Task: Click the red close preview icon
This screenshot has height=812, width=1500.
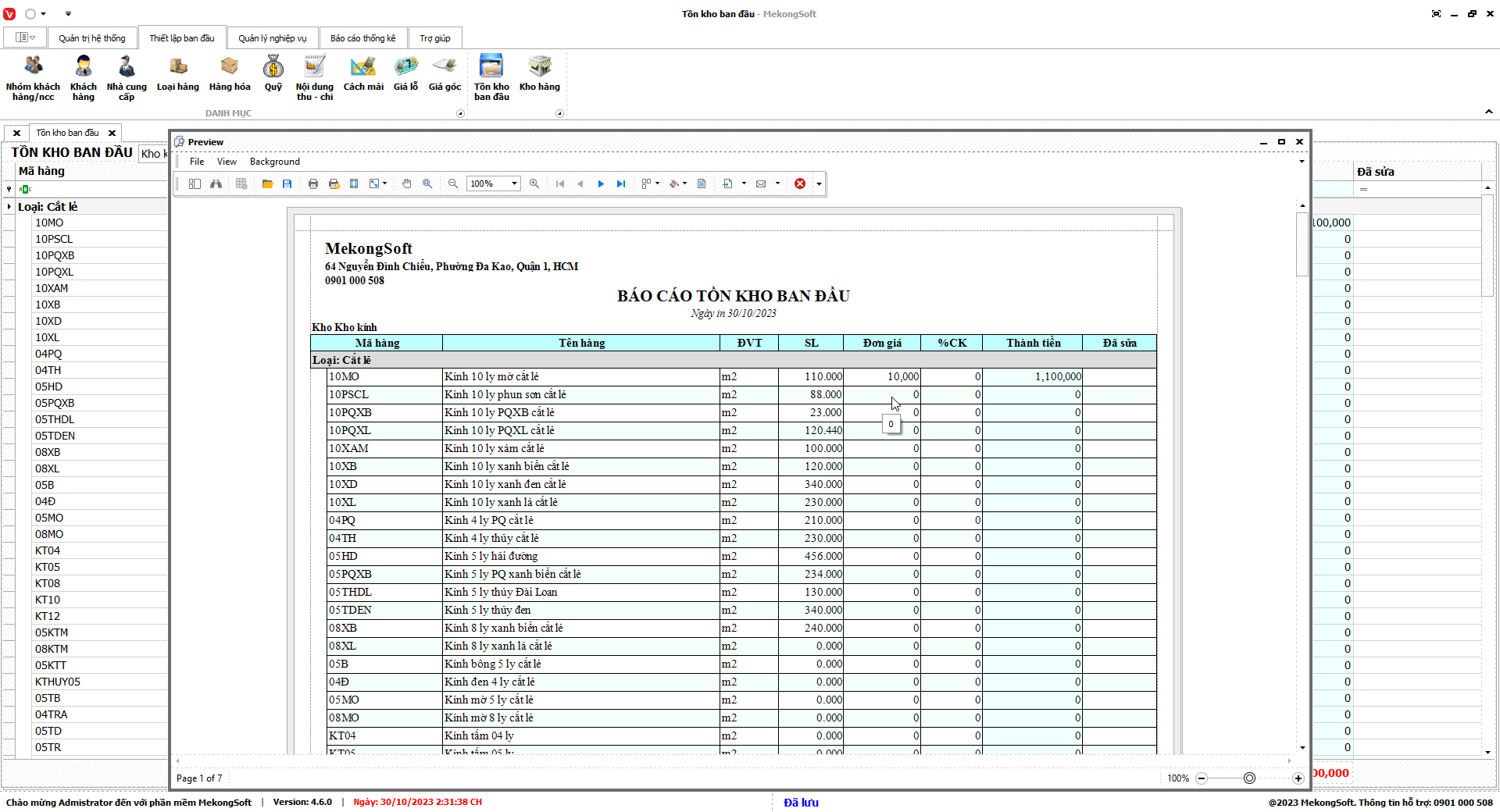Action: click(800, 183)
